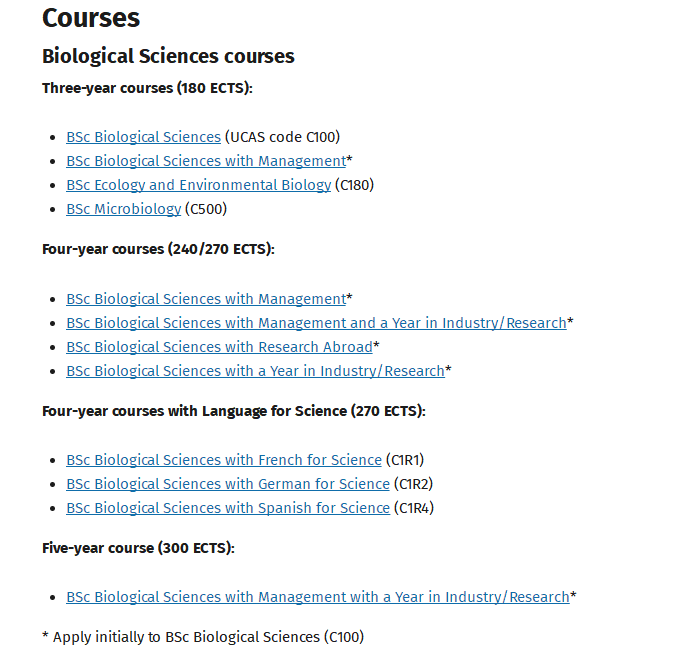Click the (UCAS code C100) text
The height and width of the screenshot is (665, 682).
pos(282,137)
